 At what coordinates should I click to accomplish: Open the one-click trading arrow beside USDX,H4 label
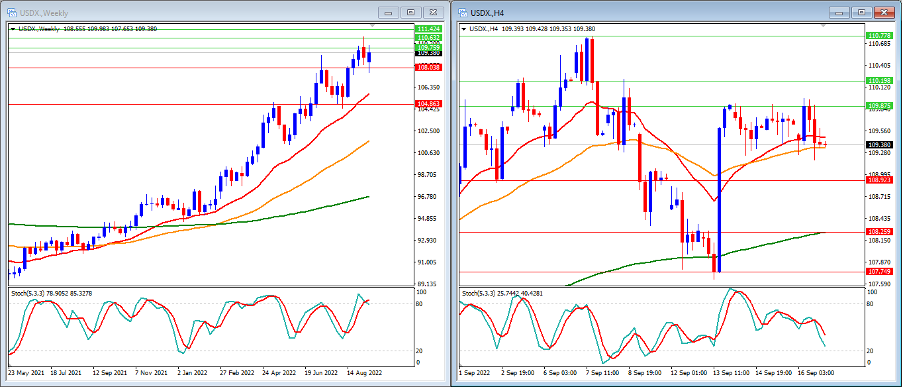coord(465,28)
